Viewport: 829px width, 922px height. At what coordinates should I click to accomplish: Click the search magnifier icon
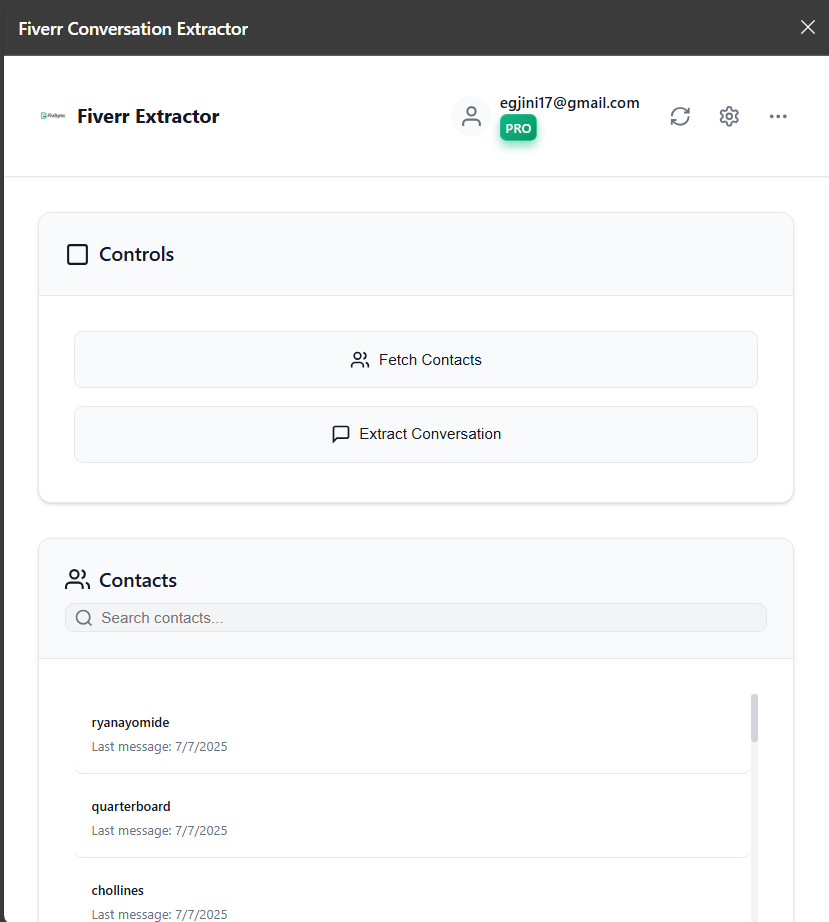click(84, 618)
